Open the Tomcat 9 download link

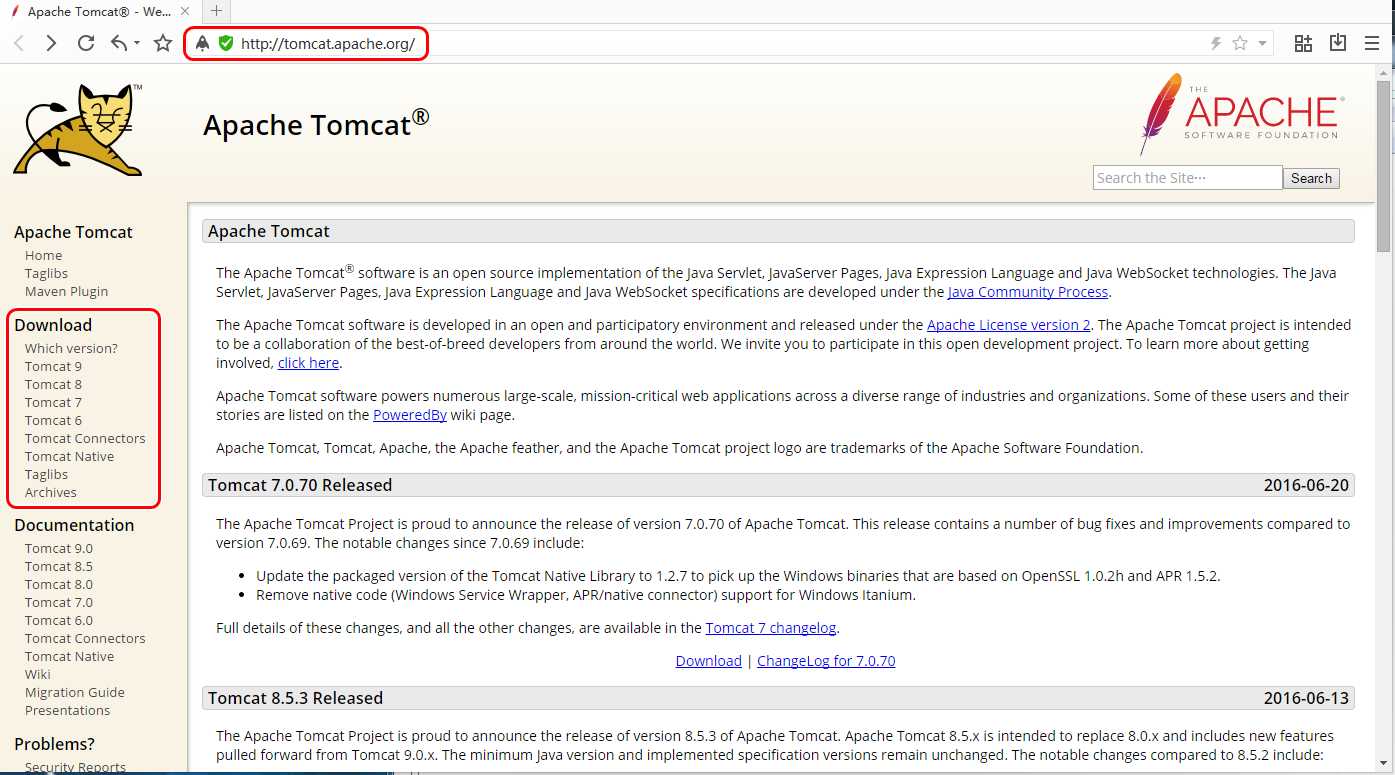[53, 366]
